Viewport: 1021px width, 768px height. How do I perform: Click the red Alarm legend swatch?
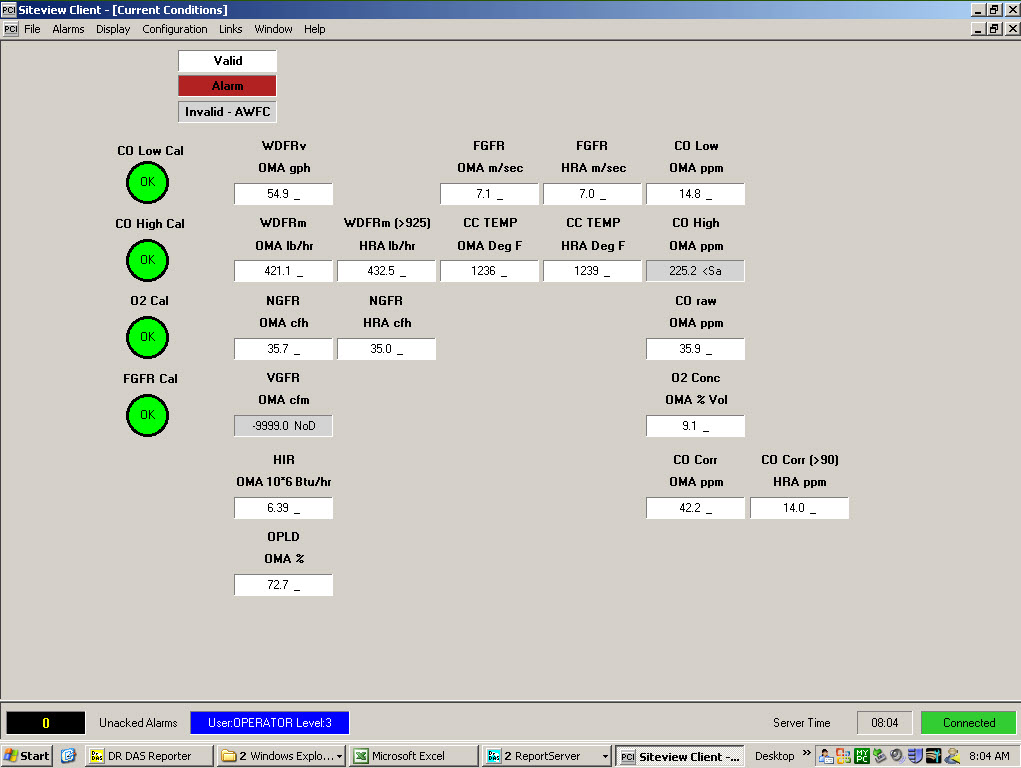point(227,86)
